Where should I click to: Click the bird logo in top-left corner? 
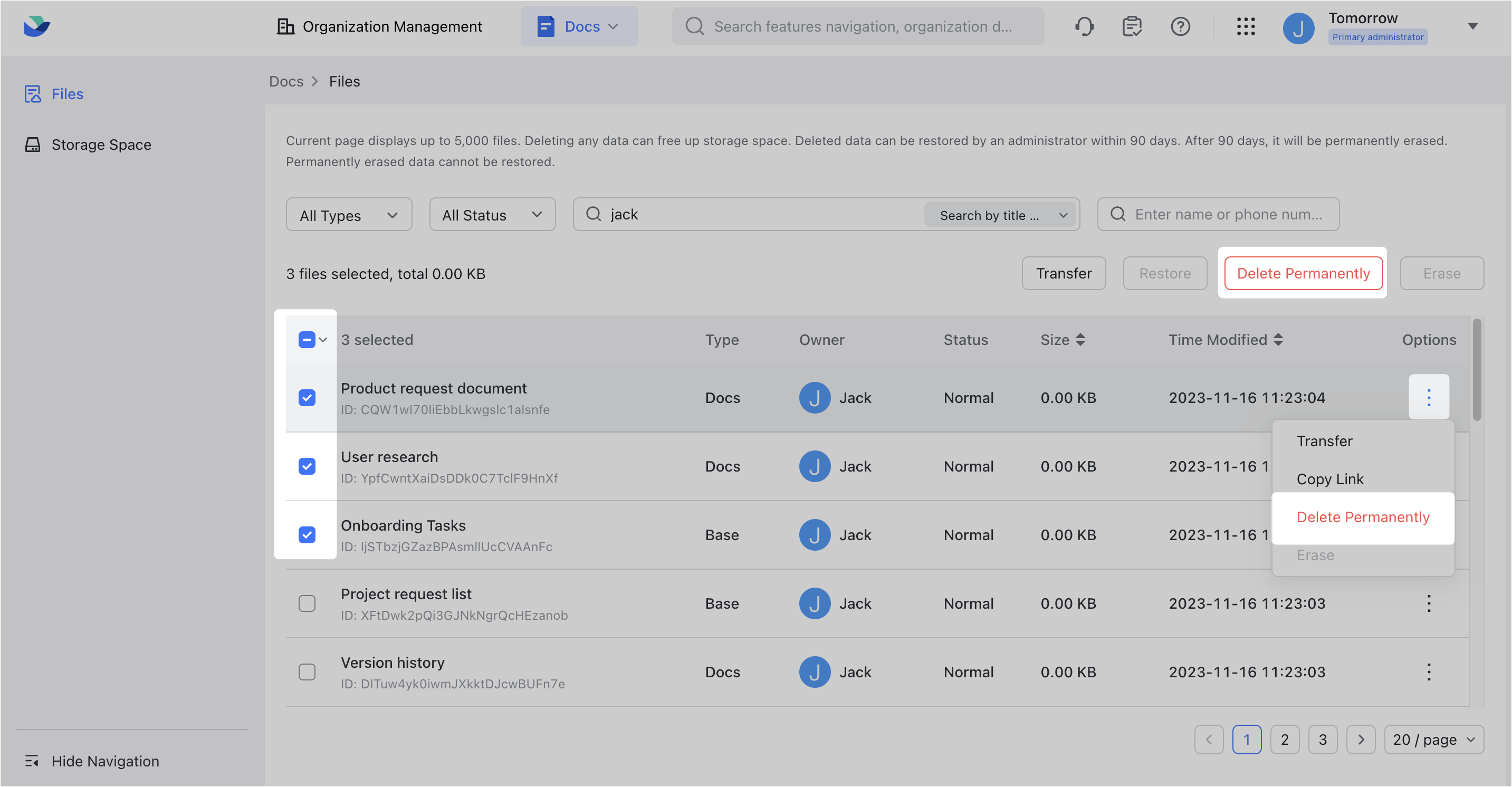pyautogui.click(x=37, y=26)
